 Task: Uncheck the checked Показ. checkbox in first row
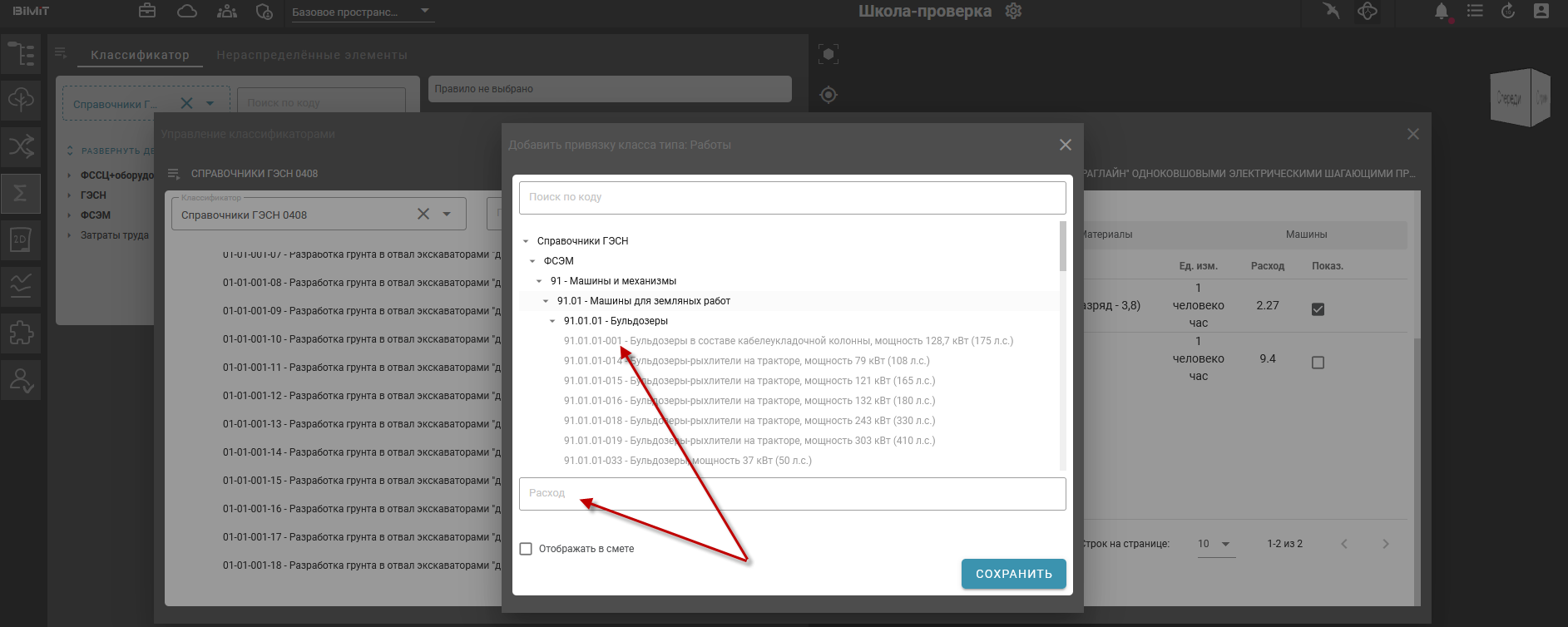coord(1318,309)
